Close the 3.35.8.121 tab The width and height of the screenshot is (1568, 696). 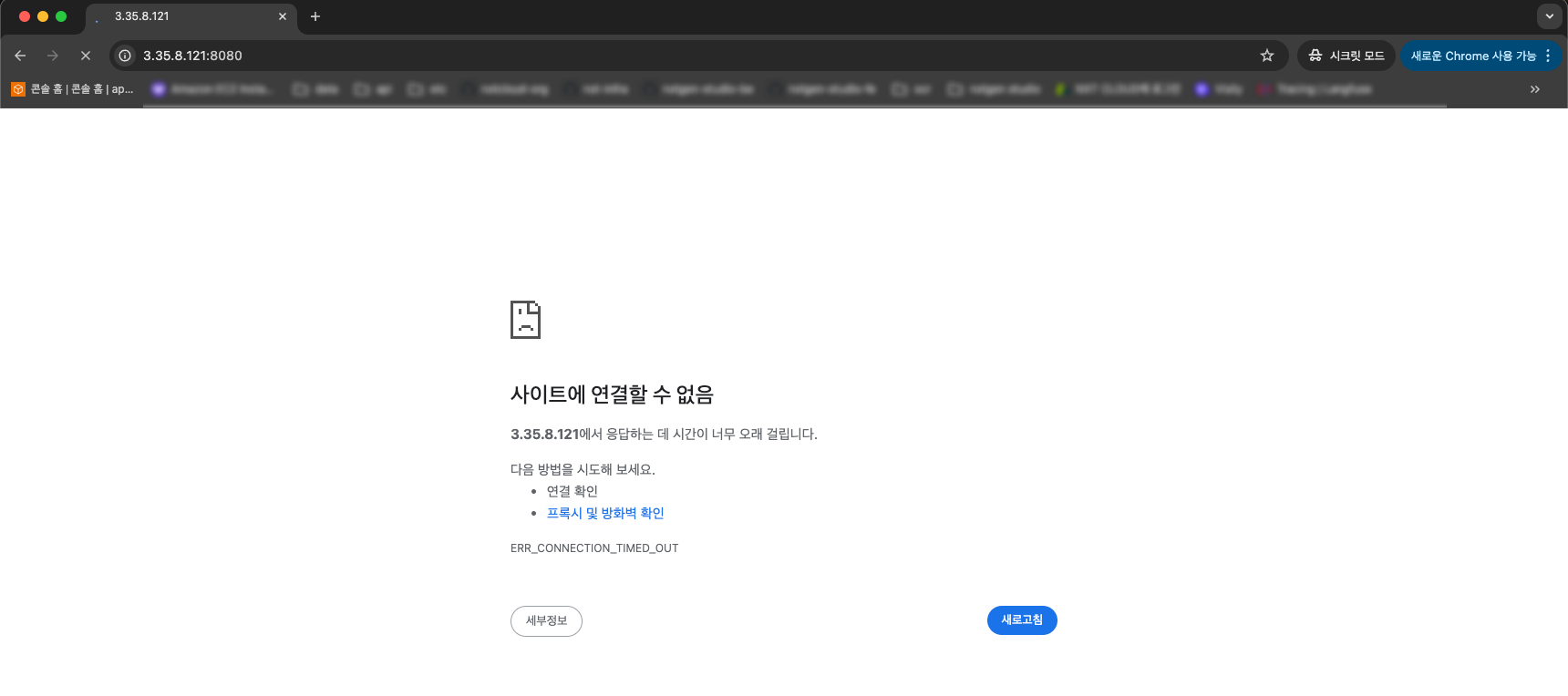point(283,16)
